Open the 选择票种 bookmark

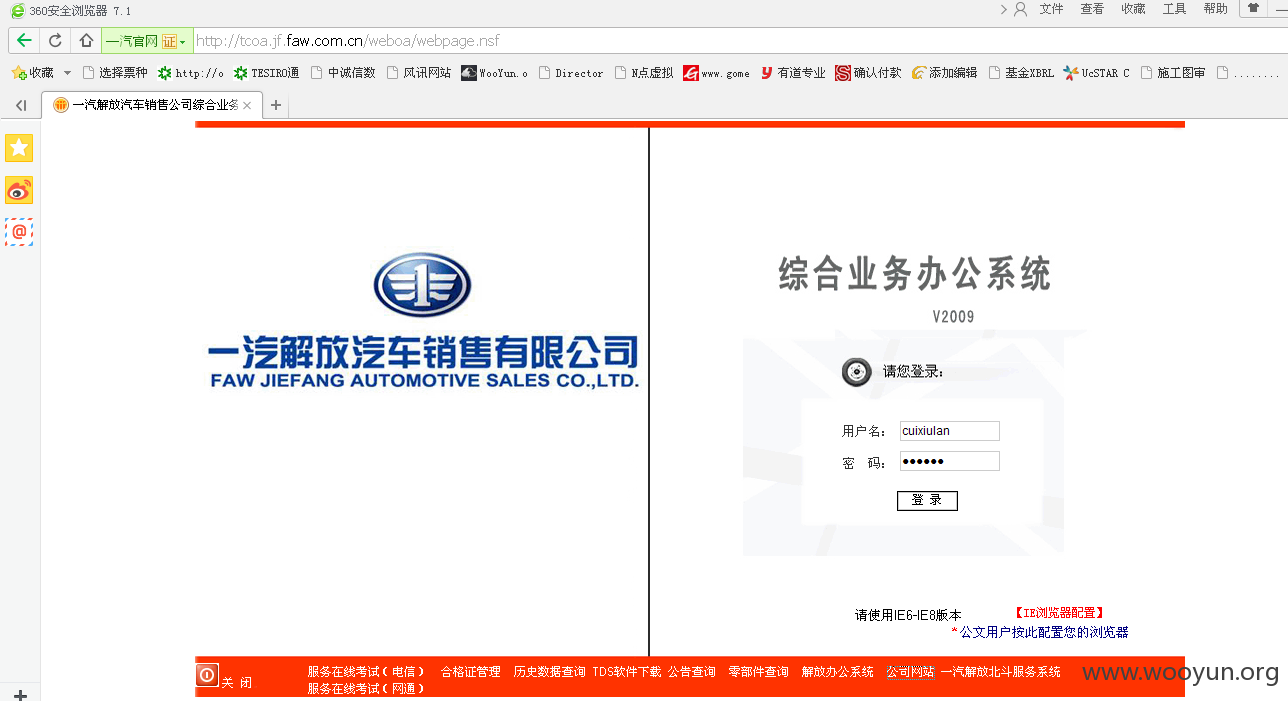pyautogui.click(x=115, y=73)
